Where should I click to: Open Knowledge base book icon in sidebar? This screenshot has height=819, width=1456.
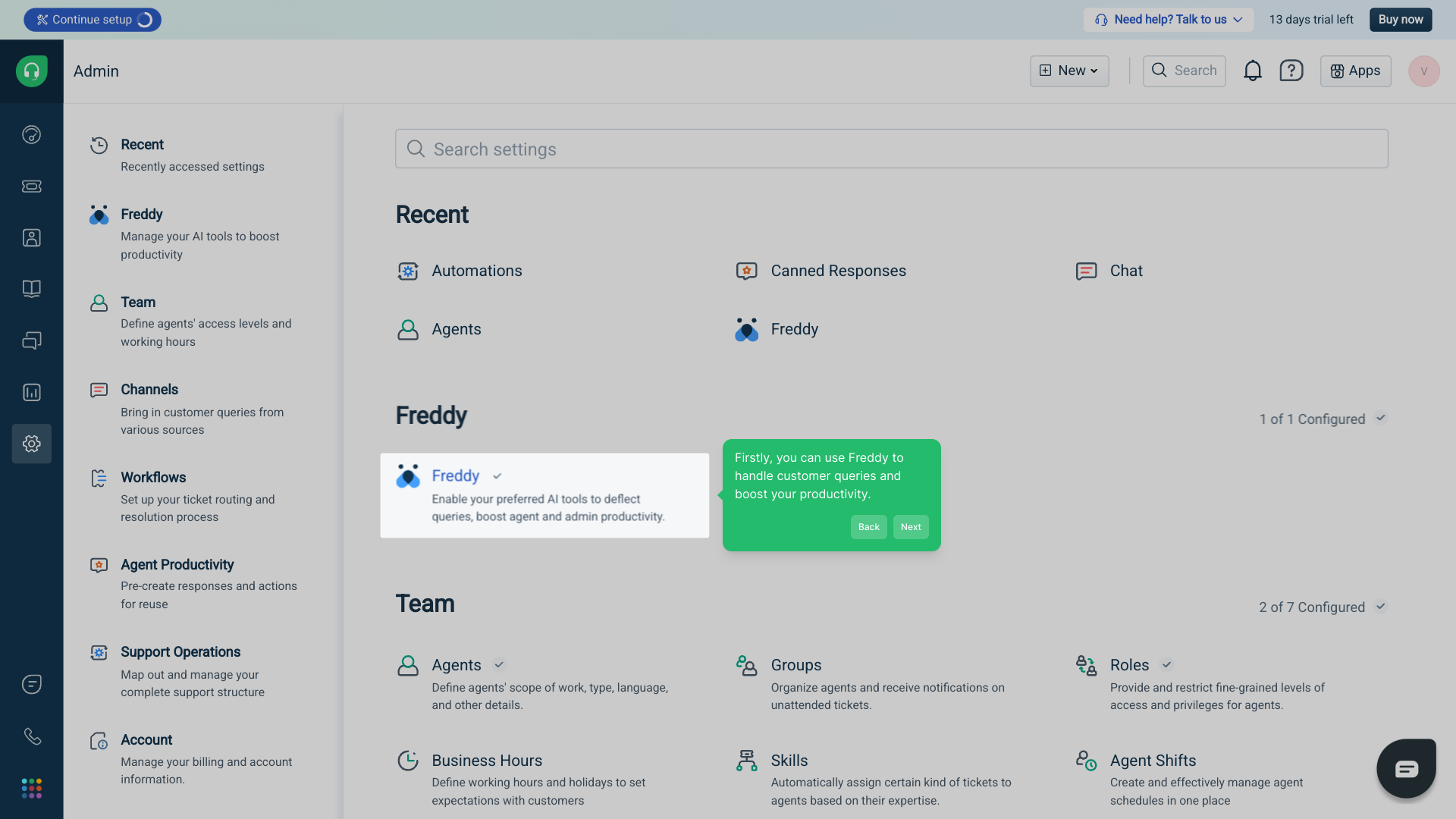(x=31, y=289)
